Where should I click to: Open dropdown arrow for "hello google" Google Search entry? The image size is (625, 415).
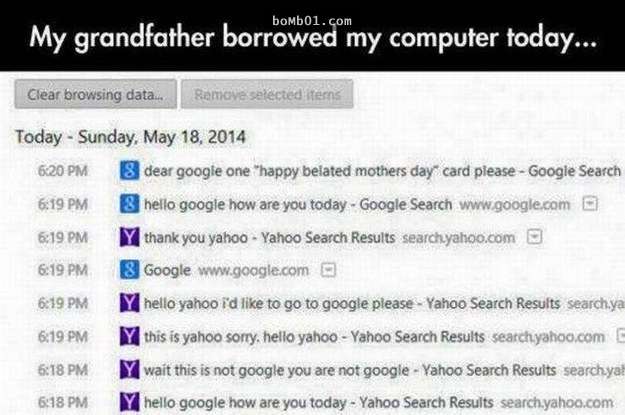pos(590,204)
